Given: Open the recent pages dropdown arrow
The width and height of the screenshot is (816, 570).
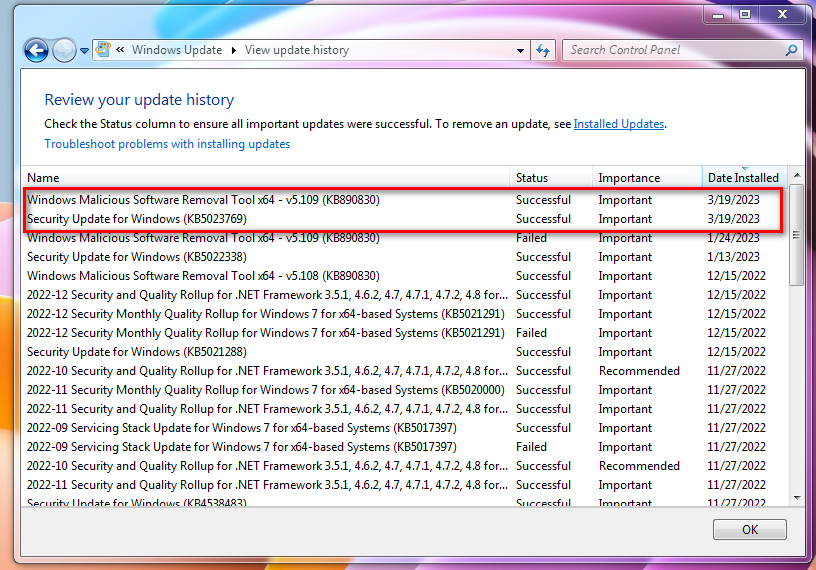Looking at the screenshot, I should pos(84,51).
